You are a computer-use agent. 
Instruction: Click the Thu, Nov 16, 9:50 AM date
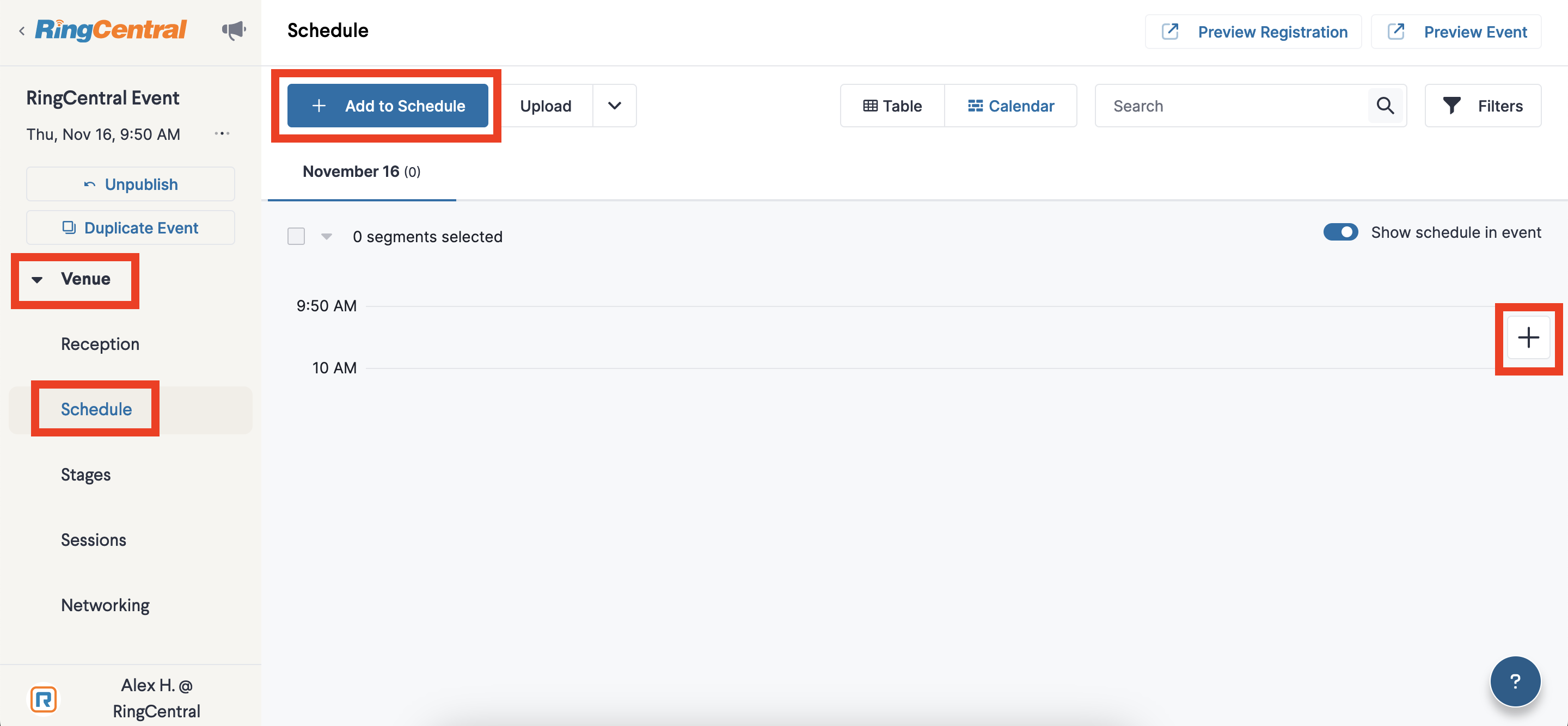[x=103, y=134]
